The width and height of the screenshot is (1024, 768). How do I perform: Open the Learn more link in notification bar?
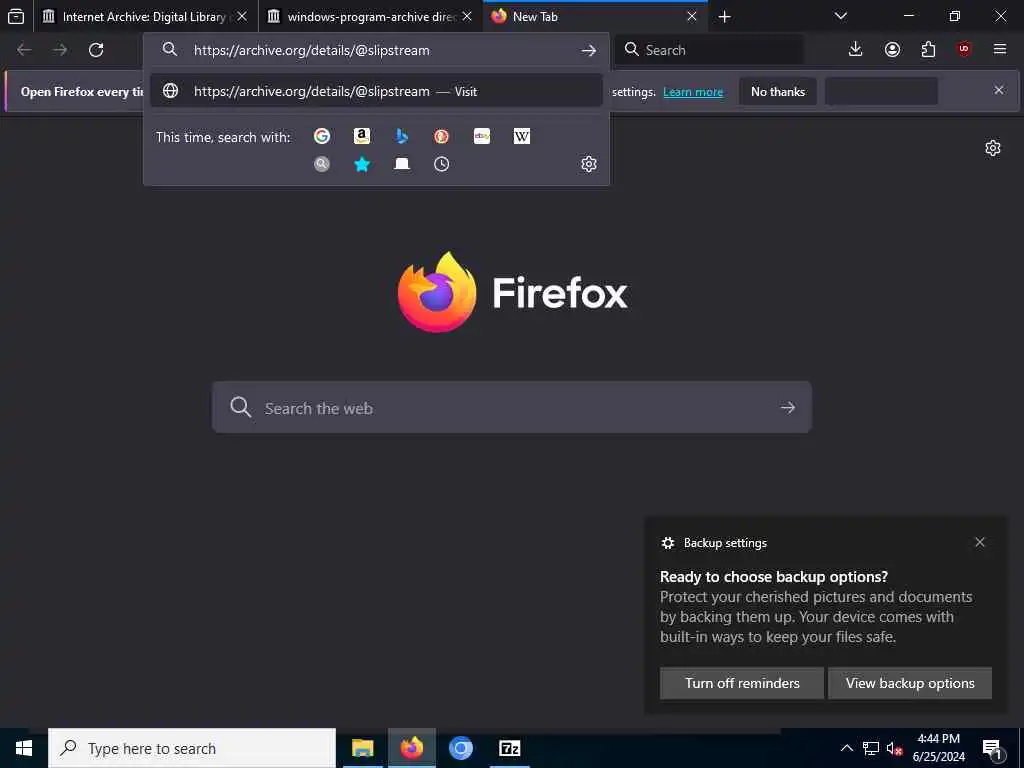693,92
